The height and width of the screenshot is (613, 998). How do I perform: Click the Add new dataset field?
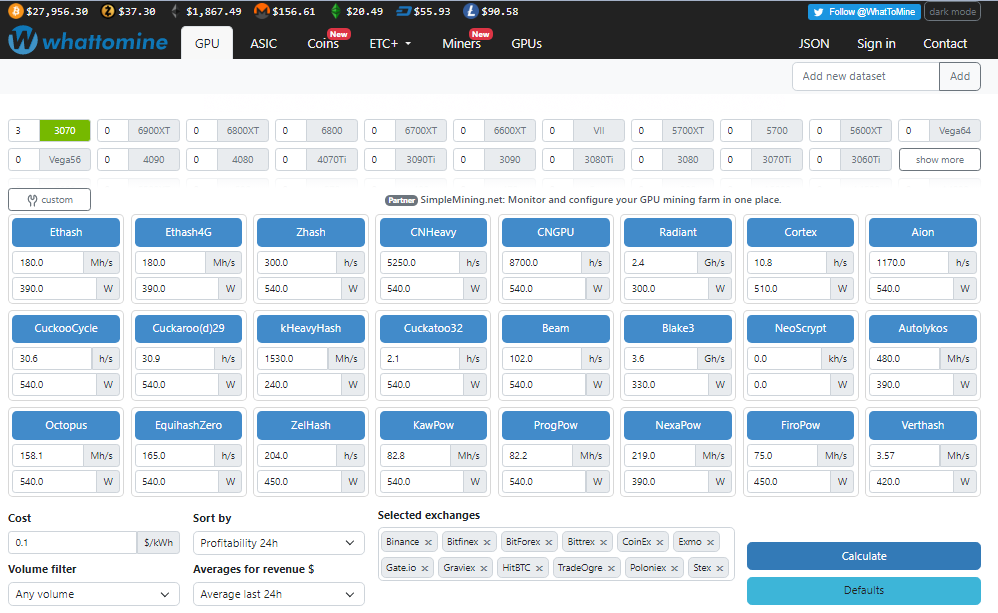point(866,76)
